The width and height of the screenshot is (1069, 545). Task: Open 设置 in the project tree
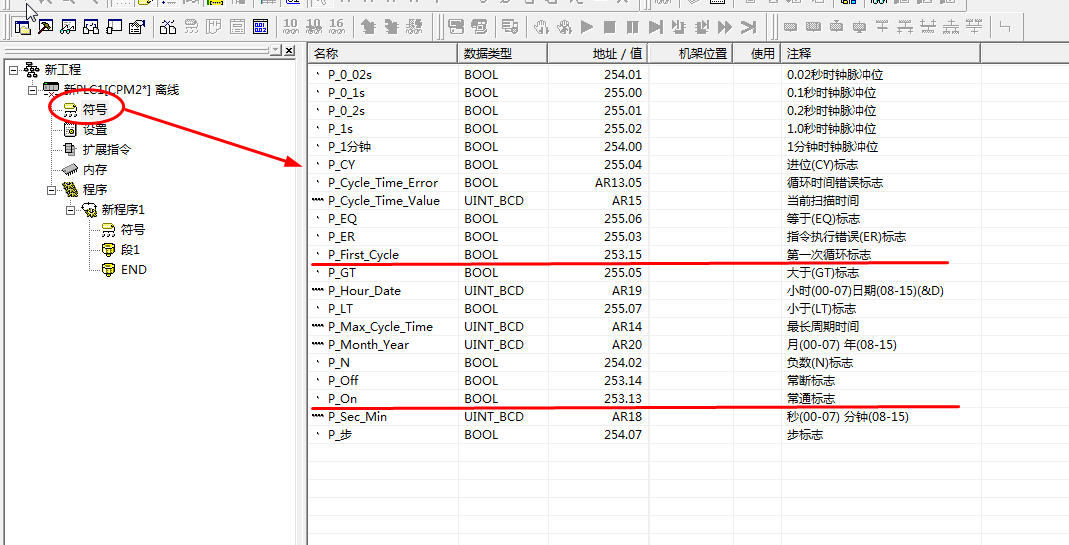(x=94, y=130)
